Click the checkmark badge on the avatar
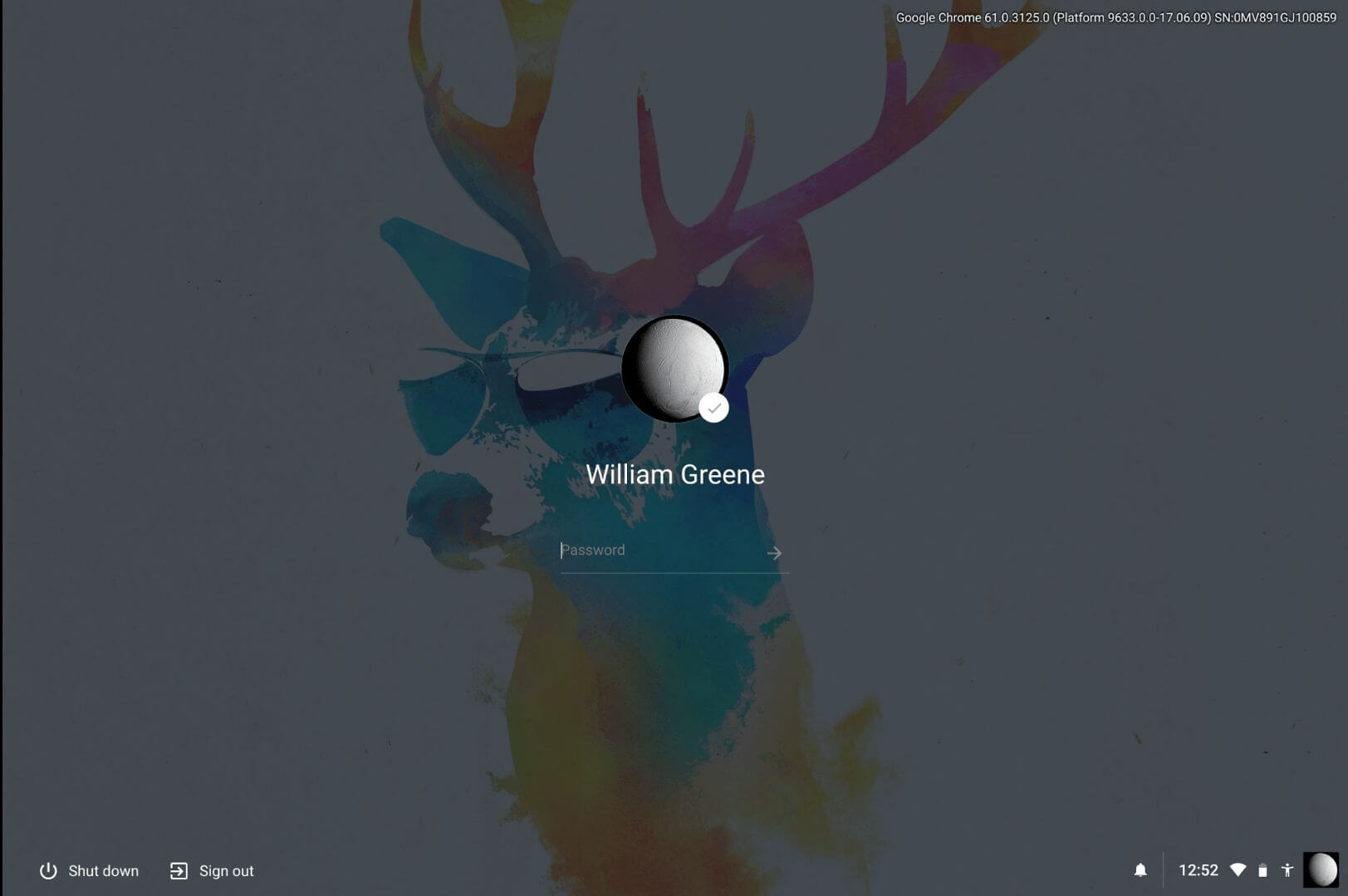The image size is (1348, 896). point(713,408)
